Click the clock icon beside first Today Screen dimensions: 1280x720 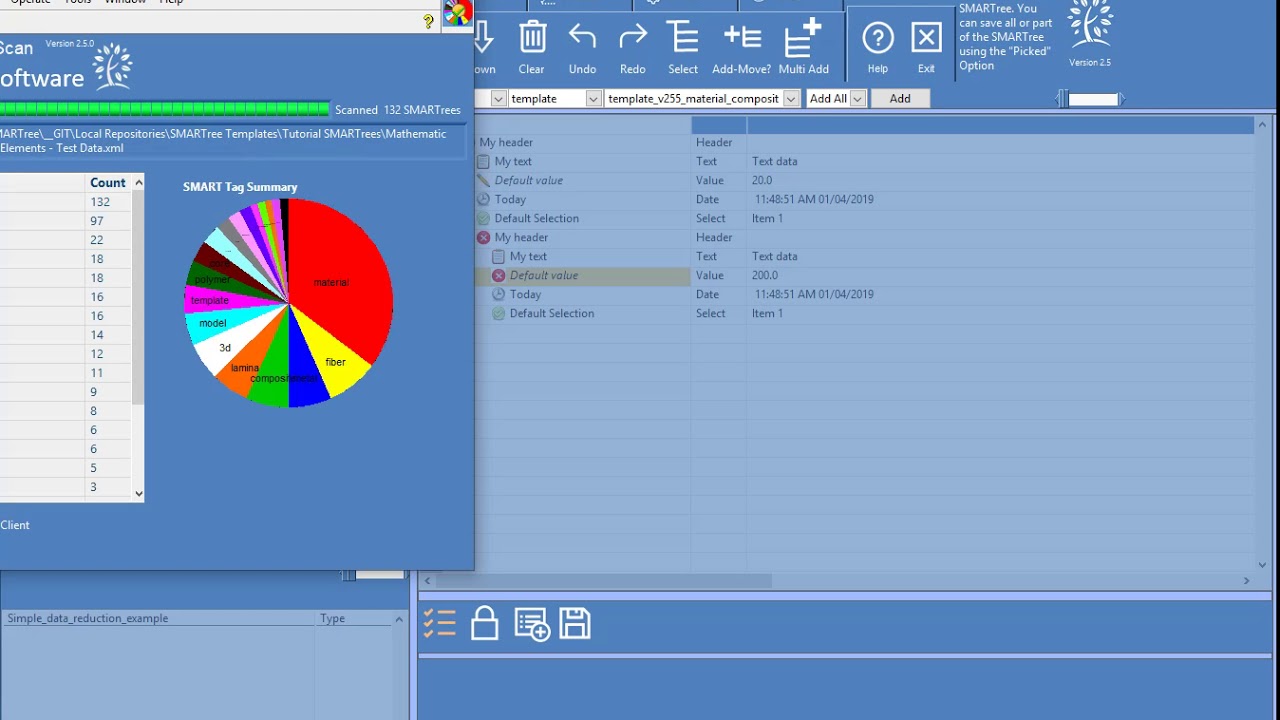pyautogui.click(x=484, y=199)
